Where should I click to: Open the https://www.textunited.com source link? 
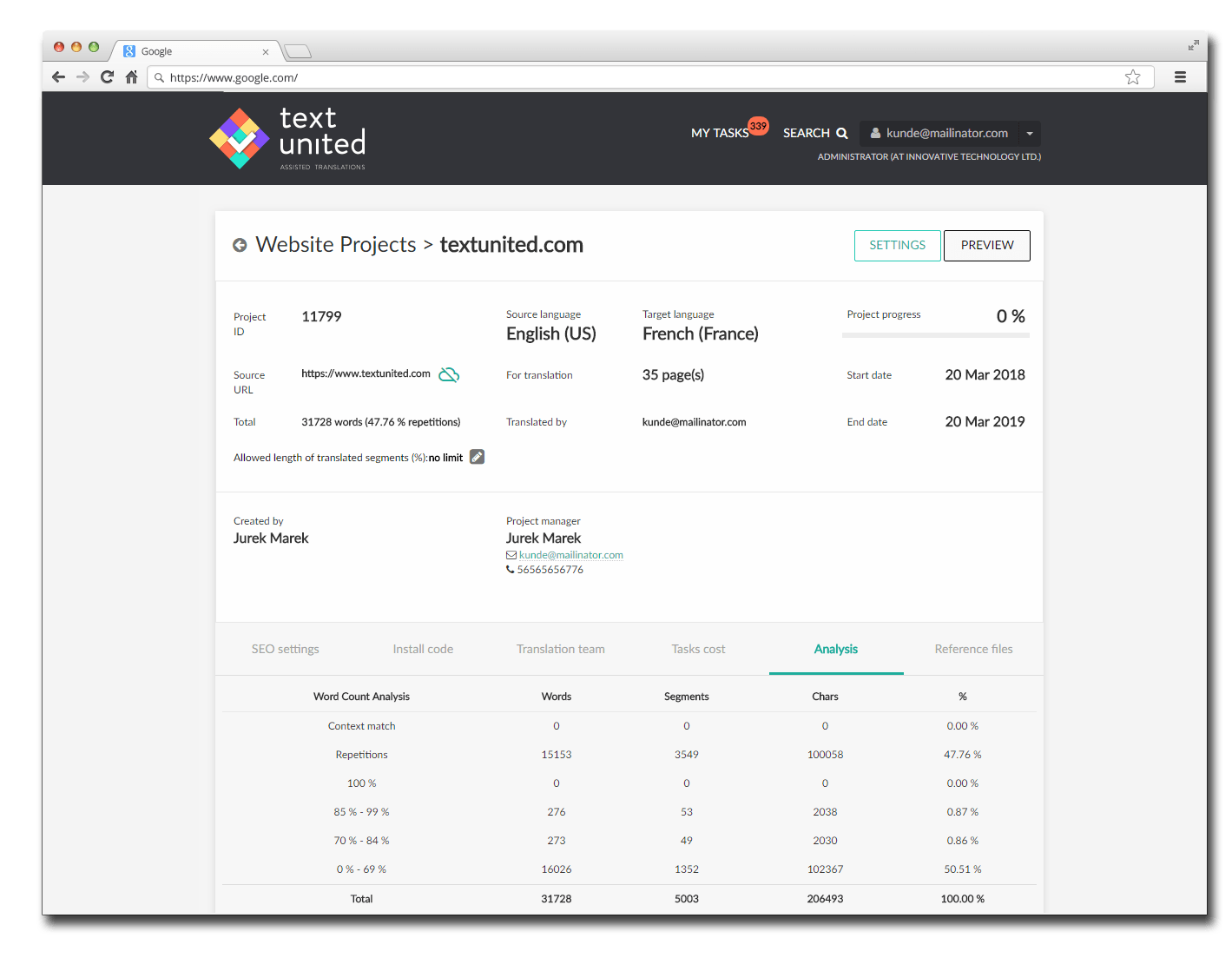pyautogui.click(x=366, y=373)
